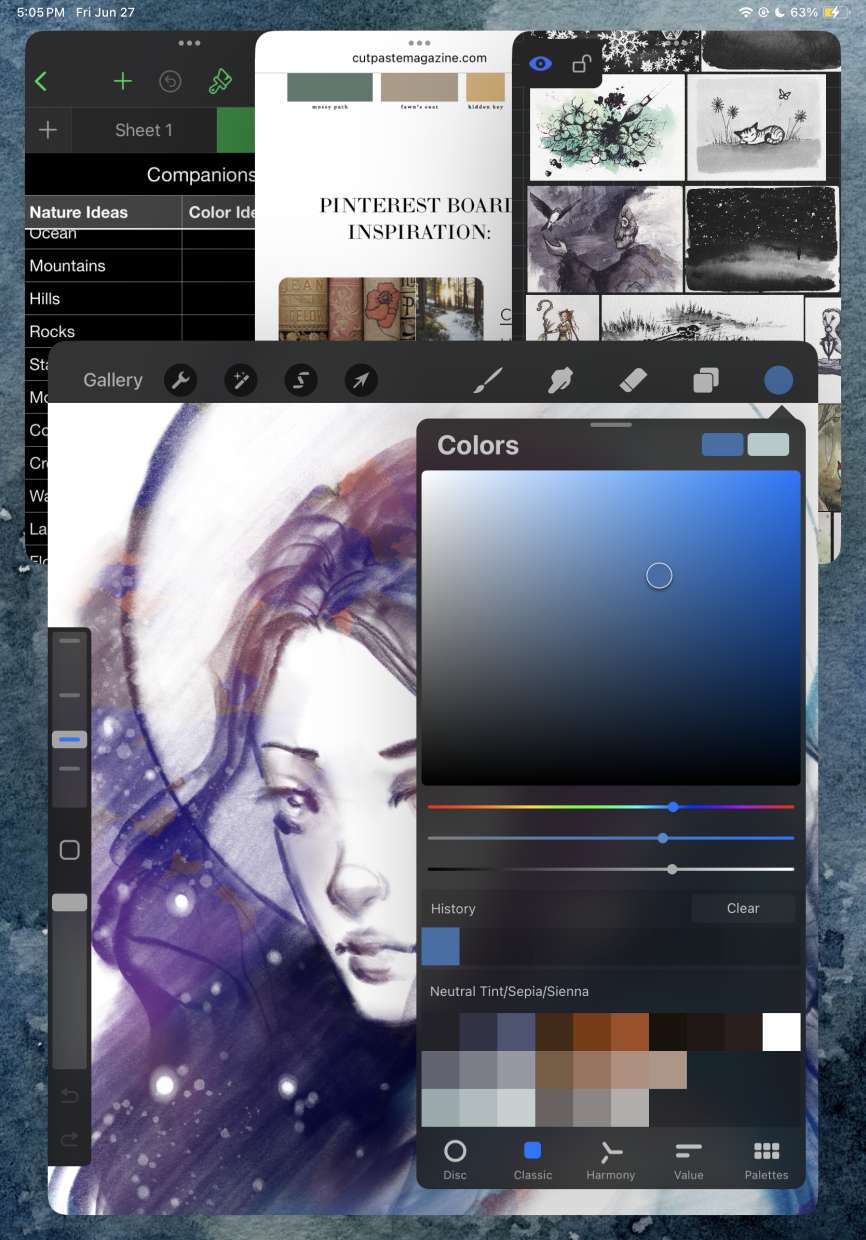
Task: Switch to the Palettes tab
Action: [766, 1160]
